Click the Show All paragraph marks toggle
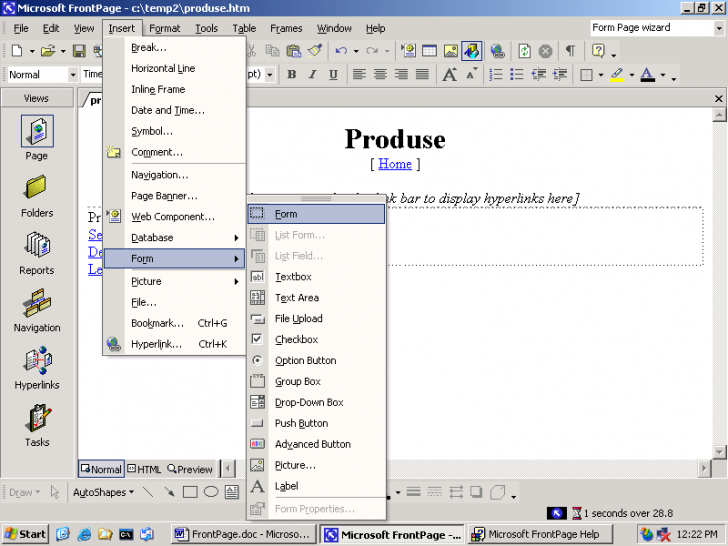This screenshot has width=728, height=546. click(x=570, y=50)
